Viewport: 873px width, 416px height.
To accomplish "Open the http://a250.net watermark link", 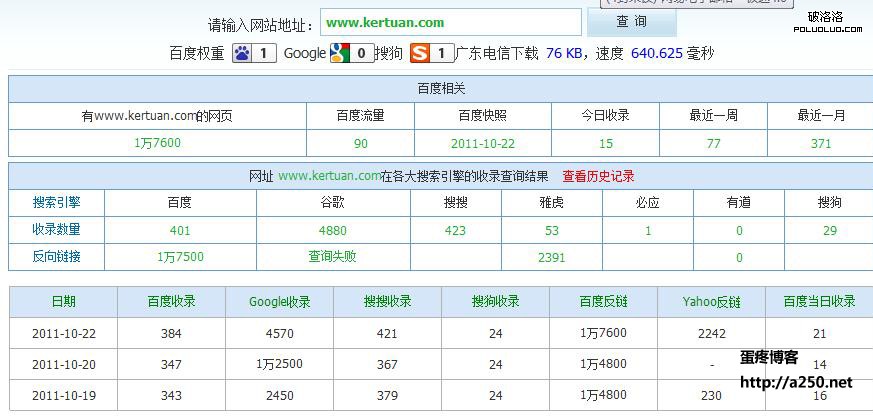I will pos(795,382).
